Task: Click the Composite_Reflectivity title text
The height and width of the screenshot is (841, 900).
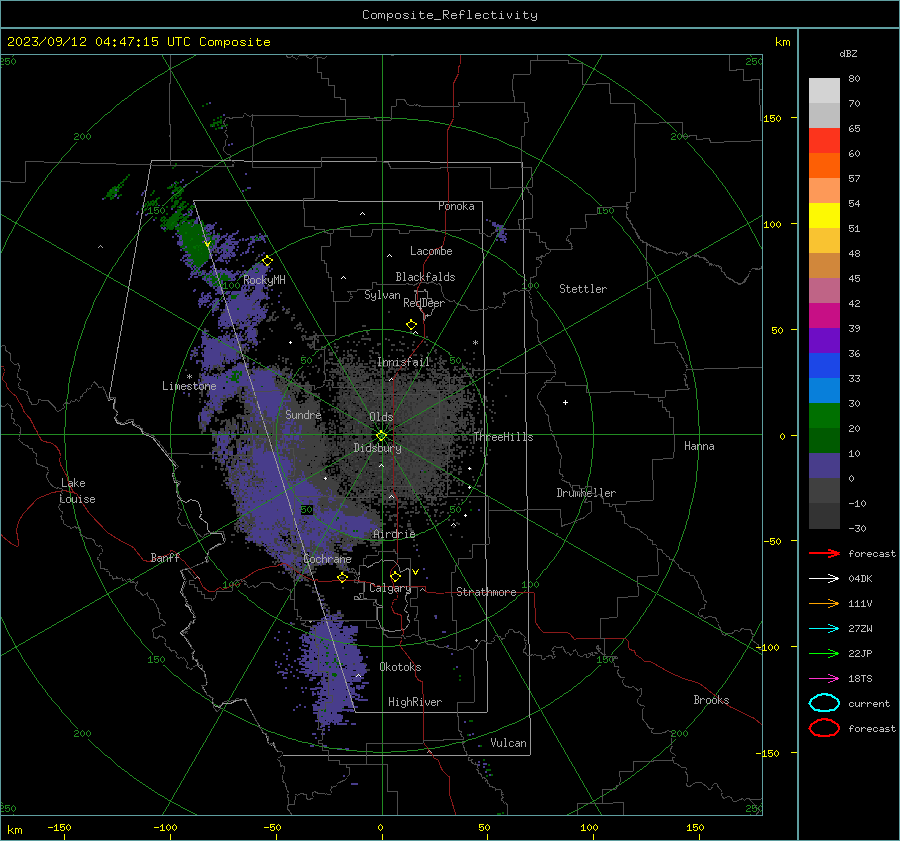Action: point(450,15)
